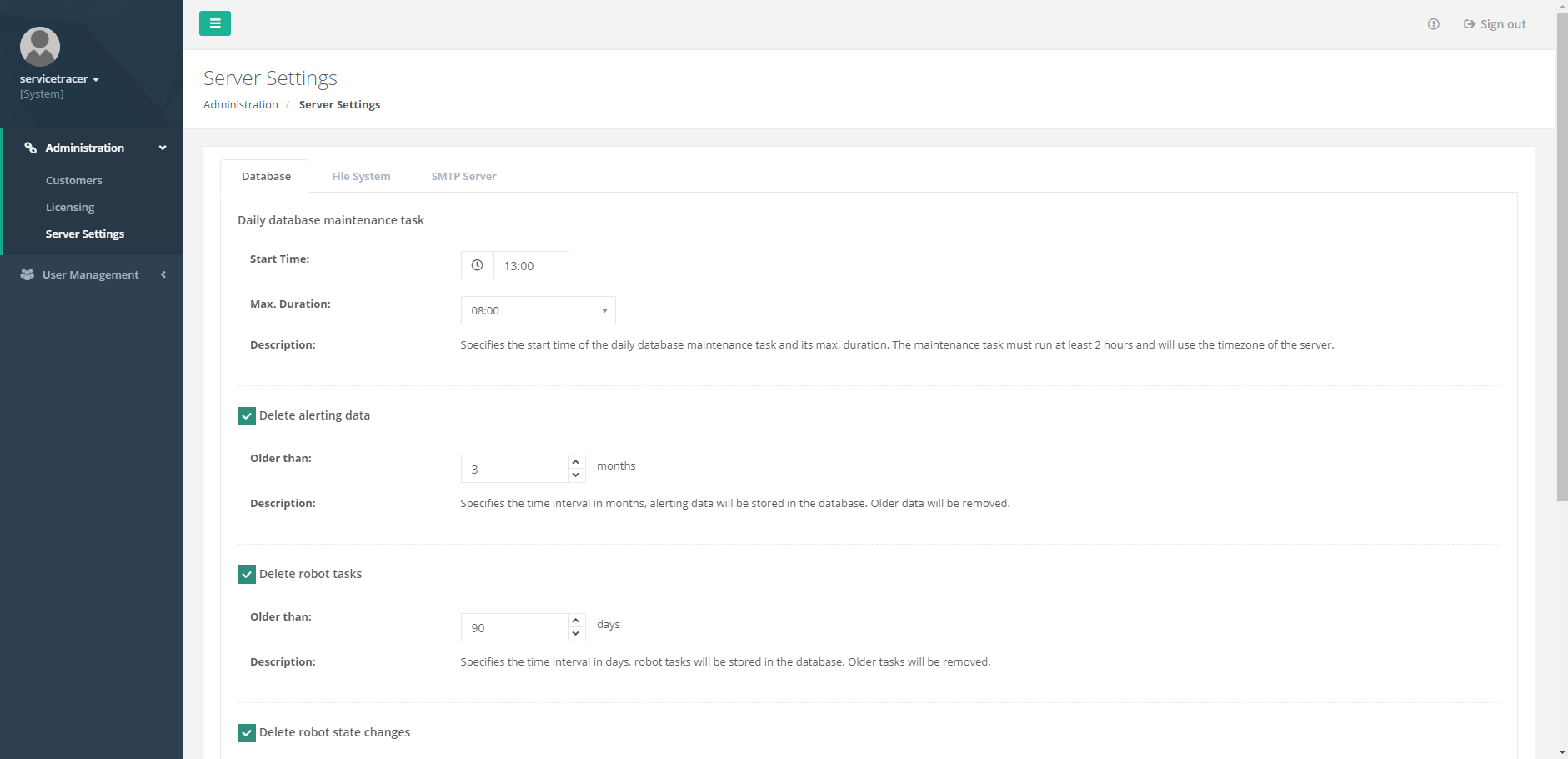Switch to the Database tab
This screenshot has width=1568, height=759.
pyautogui.click(x=266, y=176)
